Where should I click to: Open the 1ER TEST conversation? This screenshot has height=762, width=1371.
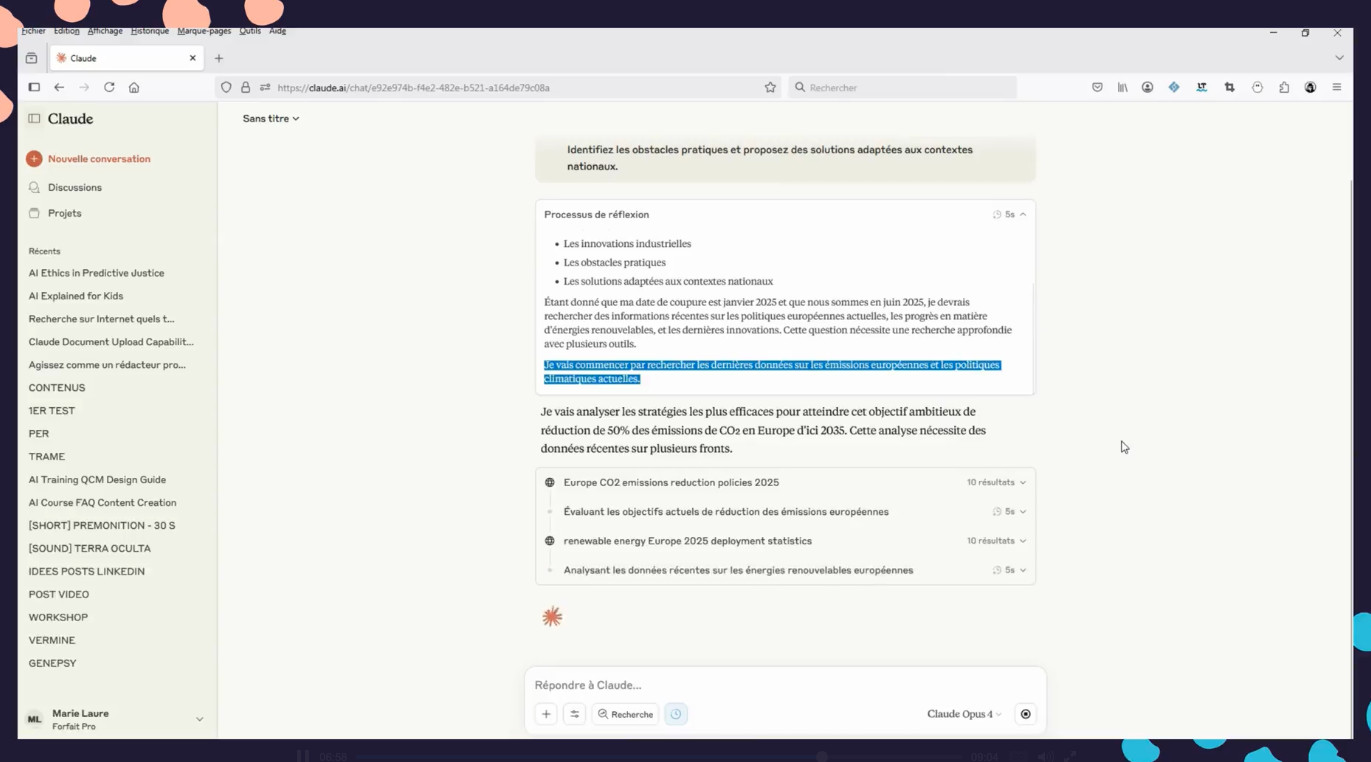(52, 411)
